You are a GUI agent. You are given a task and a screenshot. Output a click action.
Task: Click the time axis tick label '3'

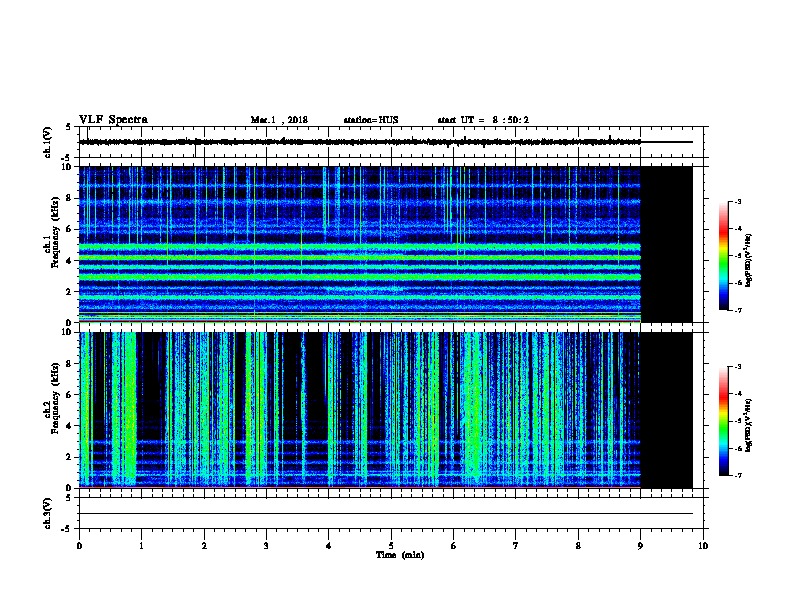266,545
